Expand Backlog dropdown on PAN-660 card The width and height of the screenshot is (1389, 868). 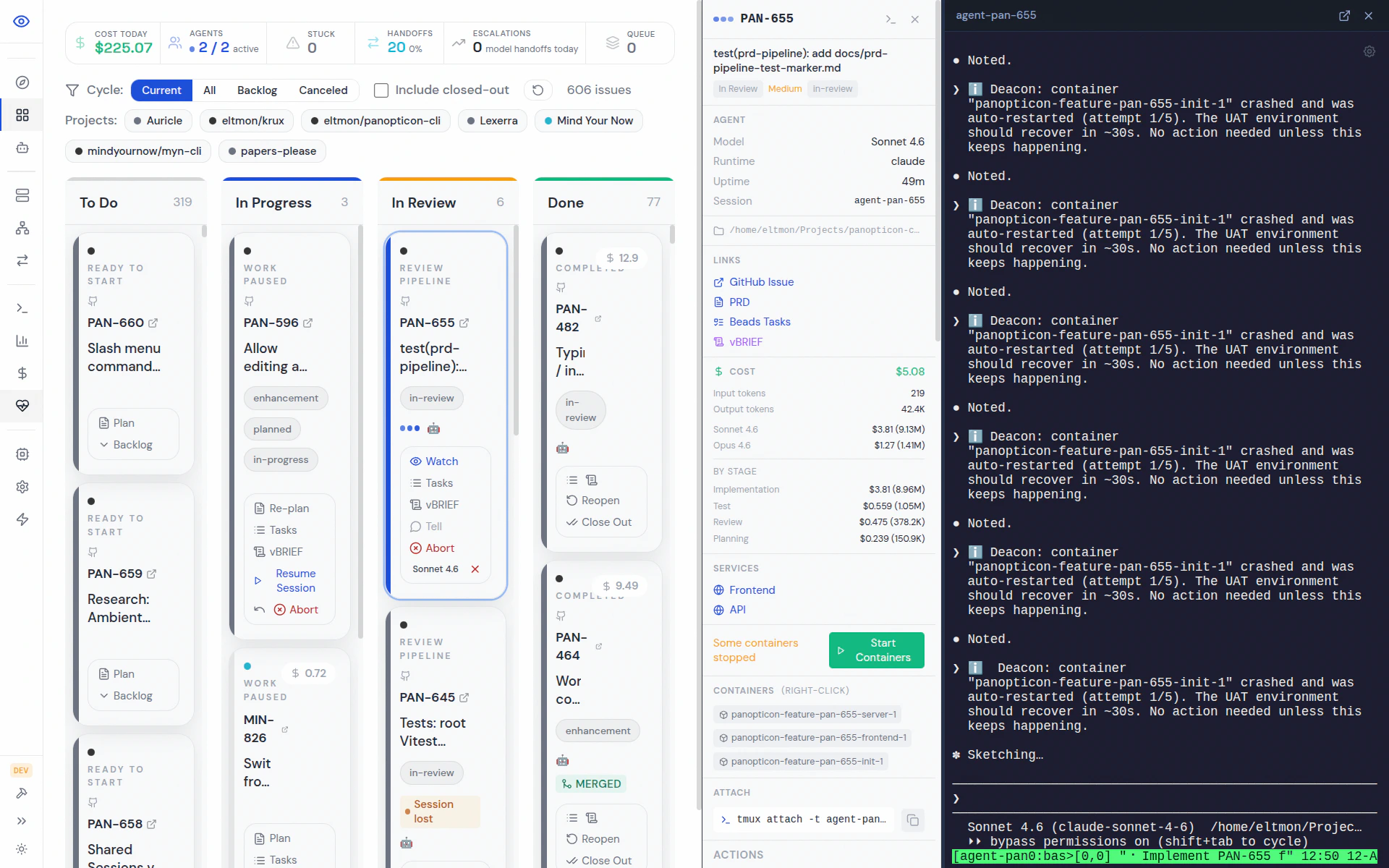pyautogui.click(x=127, y=445)
